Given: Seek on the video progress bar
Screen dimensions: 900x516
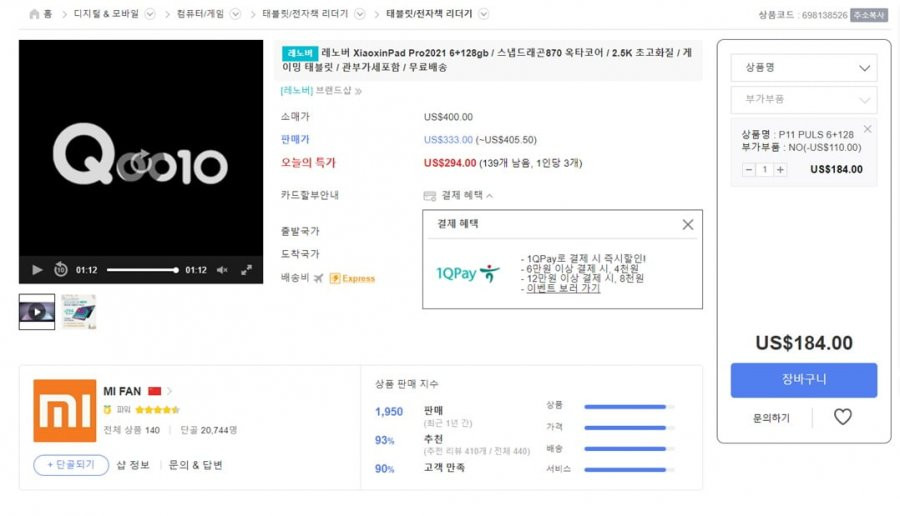Looking at the screenshot, I should click(142, 270).
